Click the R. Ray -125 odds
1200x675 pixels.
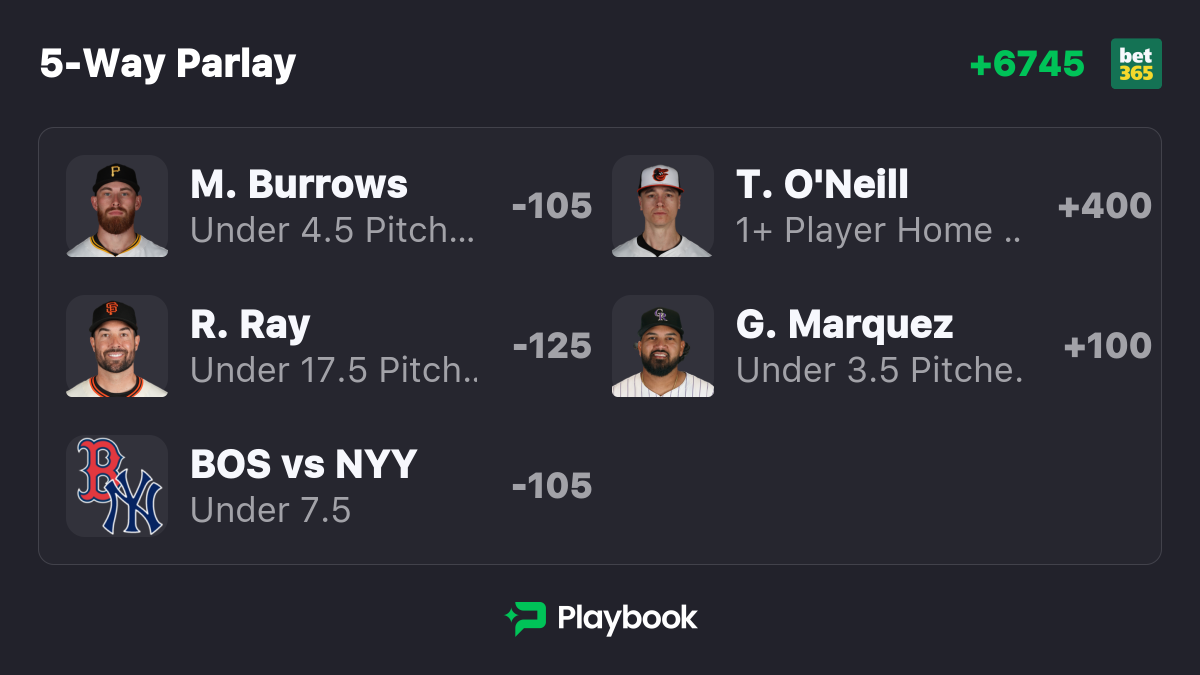click(552, 346)
